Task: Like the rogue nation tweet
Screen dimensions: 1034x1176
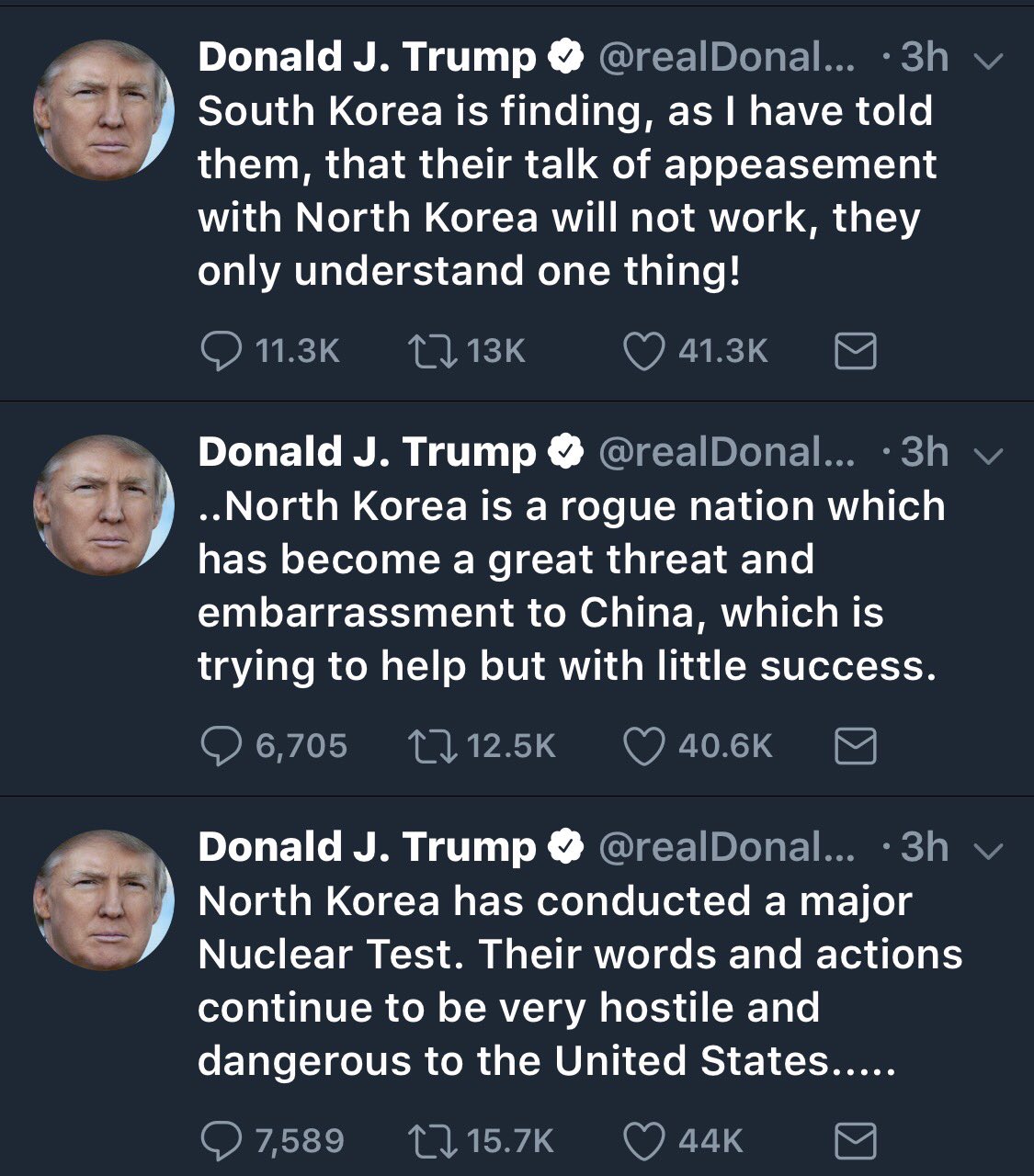Action: pos(643,746)
